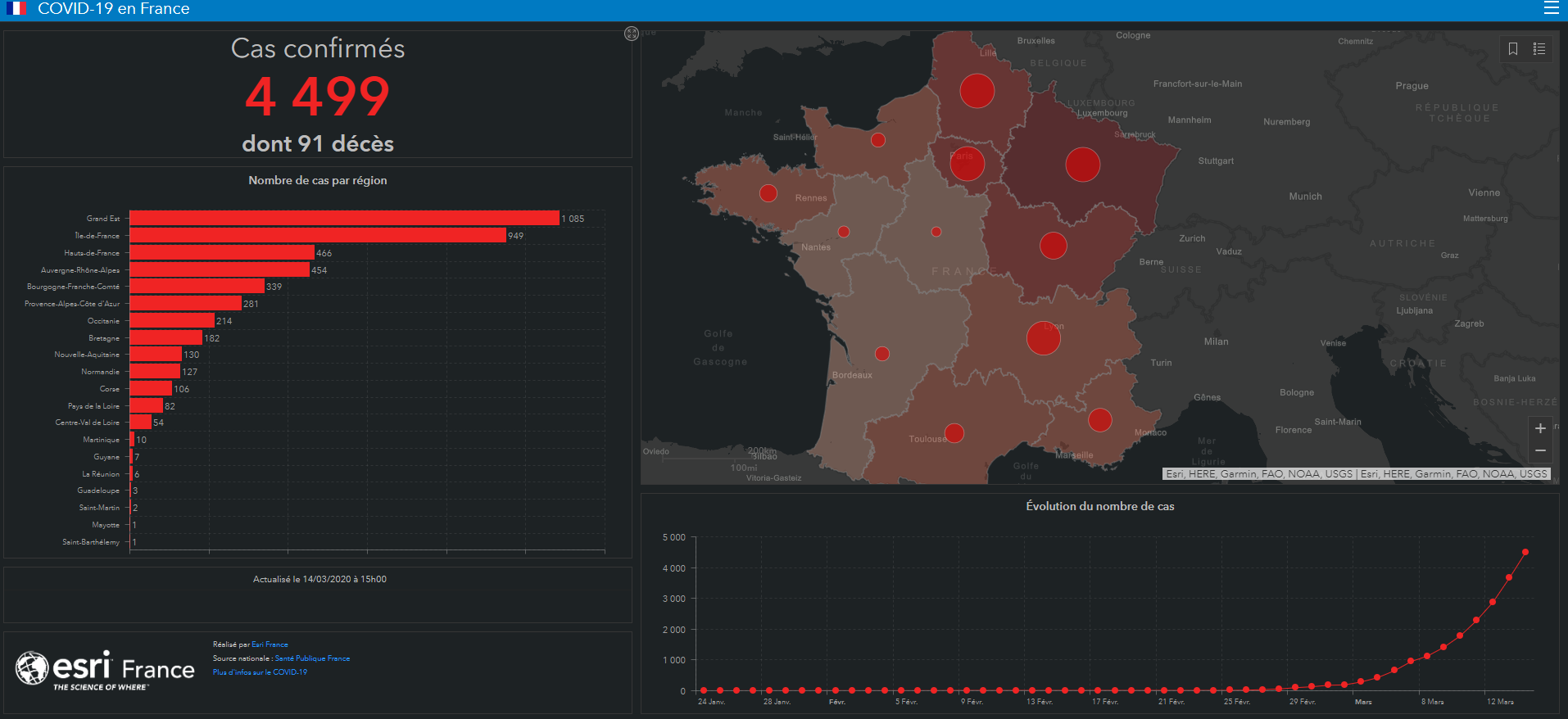The width and height of the screenshot is (1568, 719).
Task: Open the Santé Publique France link
Action: click(x=312, y=658)
